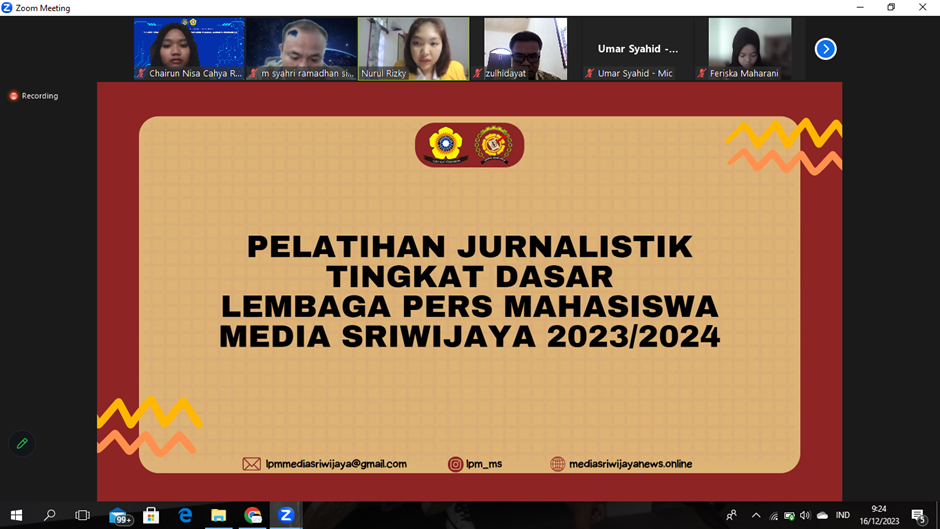940x529 pixels.
Task: Open Task View on the taskbar
Action: click(83, 515)
